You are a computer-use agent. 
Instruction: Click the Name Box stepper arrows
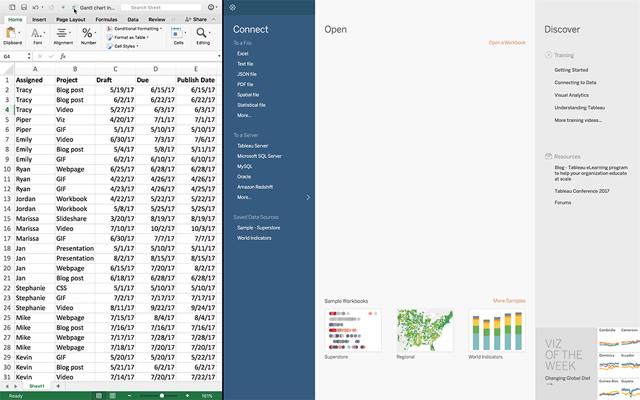(x=29, y=56)
